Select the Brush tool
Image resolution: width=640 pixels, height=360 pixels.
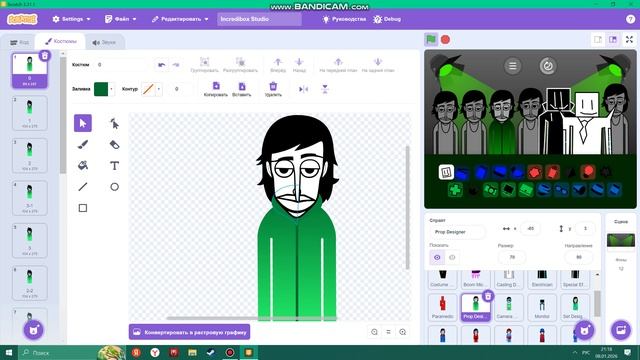point(83,144)
